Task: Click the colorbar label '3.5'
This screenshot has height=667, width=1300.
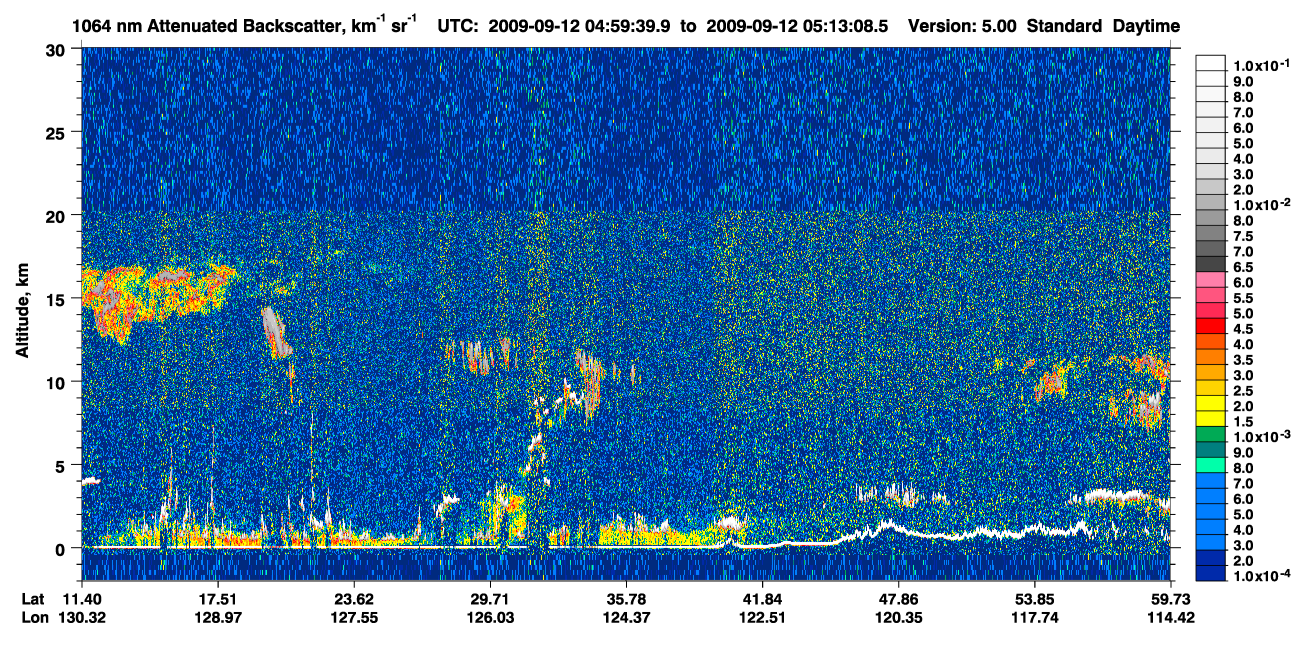Action: coord(1243,360)
